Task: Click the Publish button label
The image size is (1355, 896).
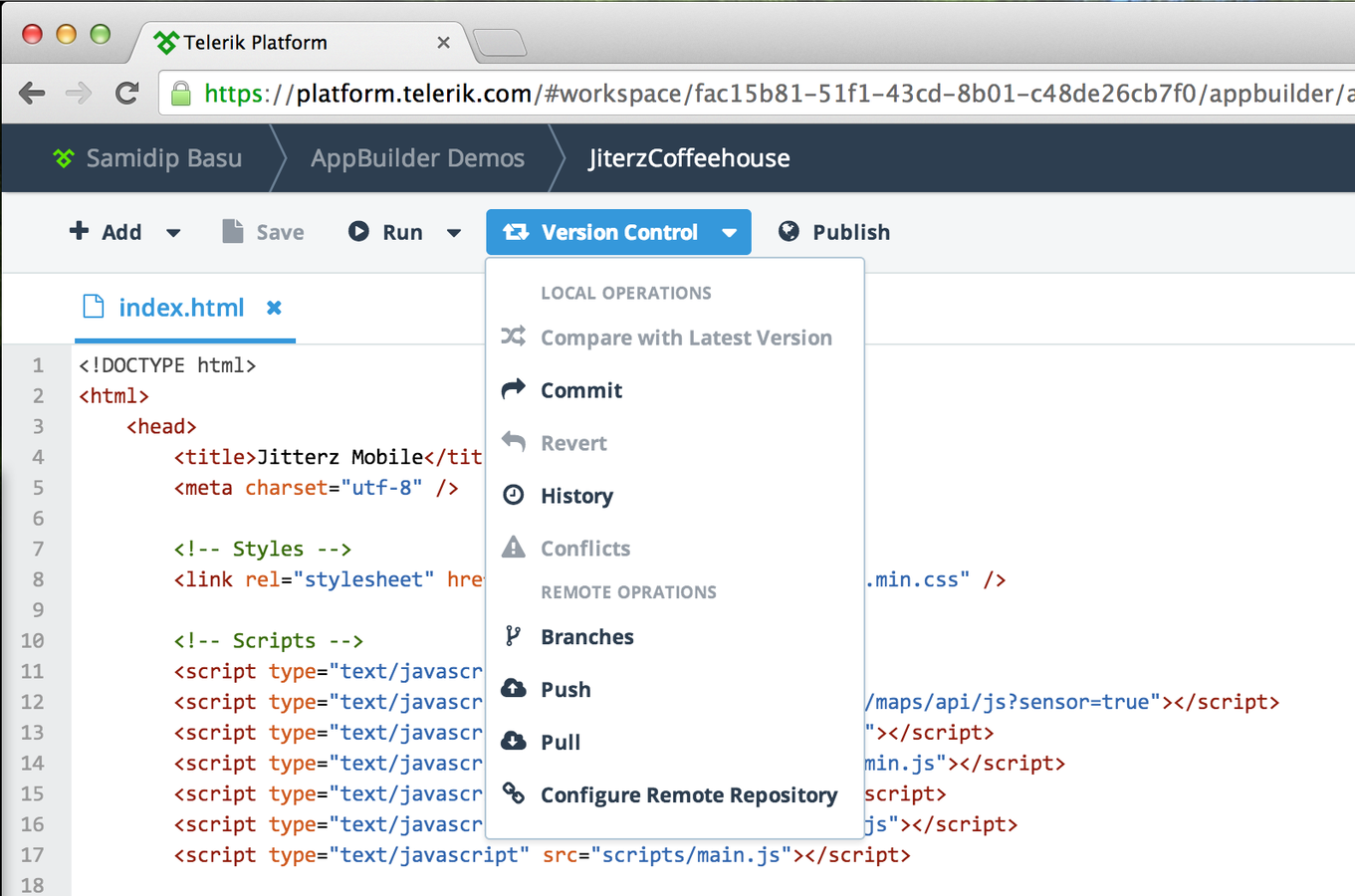Action: tap(851, 232)
